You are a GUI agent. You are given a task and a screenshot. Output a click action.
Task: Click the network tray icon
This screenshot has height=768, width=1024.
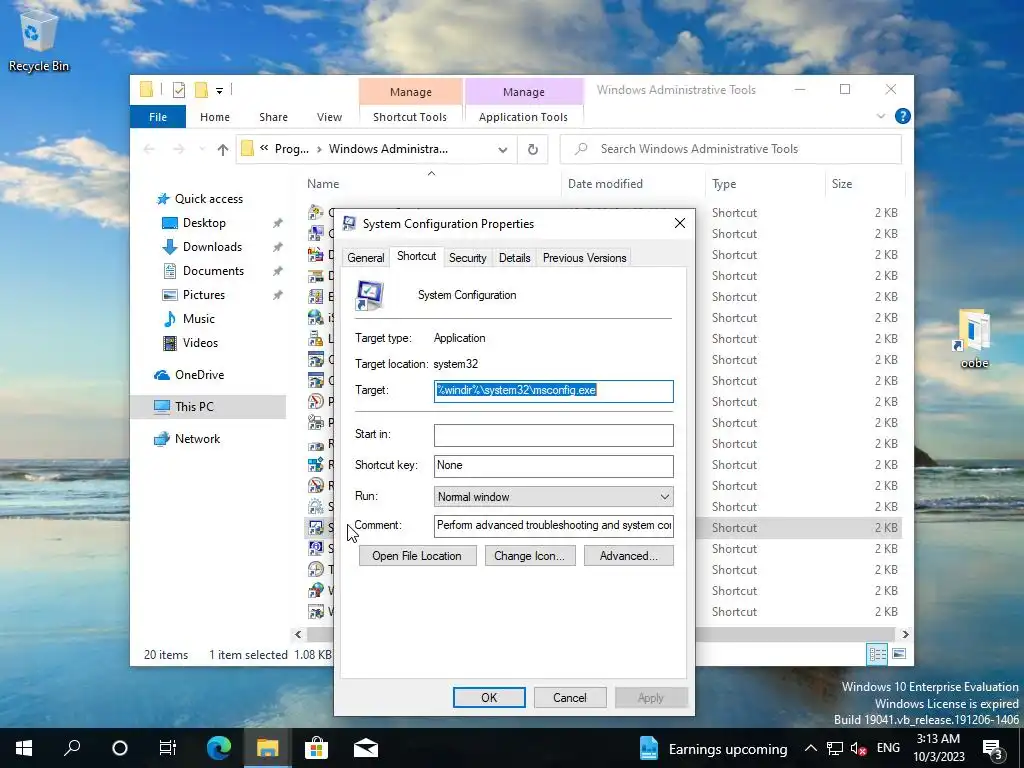pos(835,748)
